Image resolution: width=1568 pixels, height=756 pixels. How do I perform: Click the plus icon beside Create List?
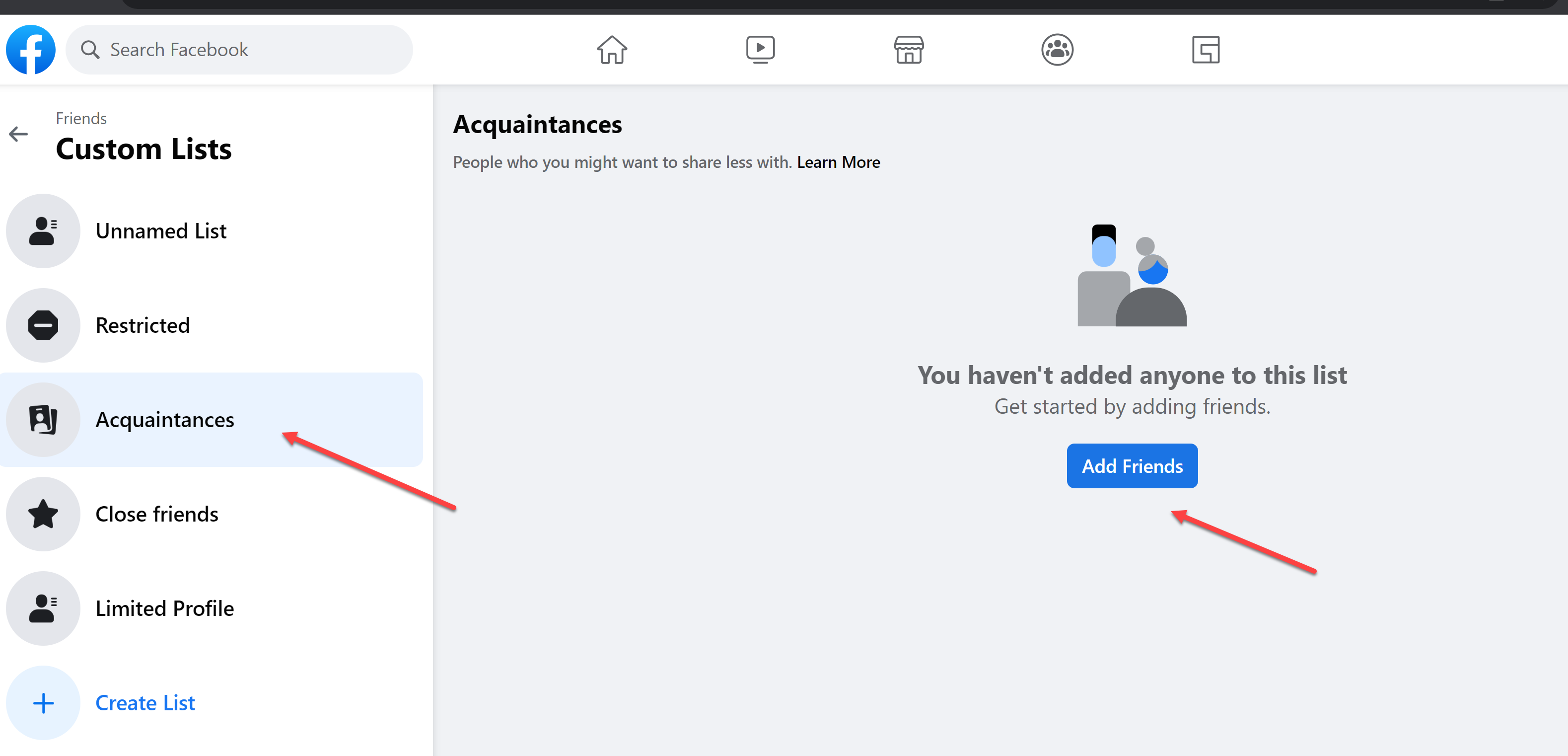click(x=43, y=702)
